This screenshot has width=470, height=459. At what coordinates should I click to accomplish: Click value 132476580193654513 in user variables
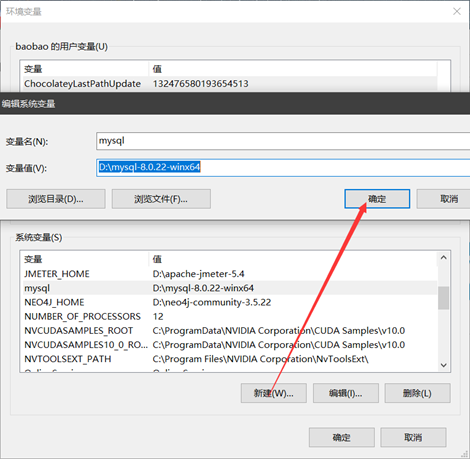(x=200, y=84)
